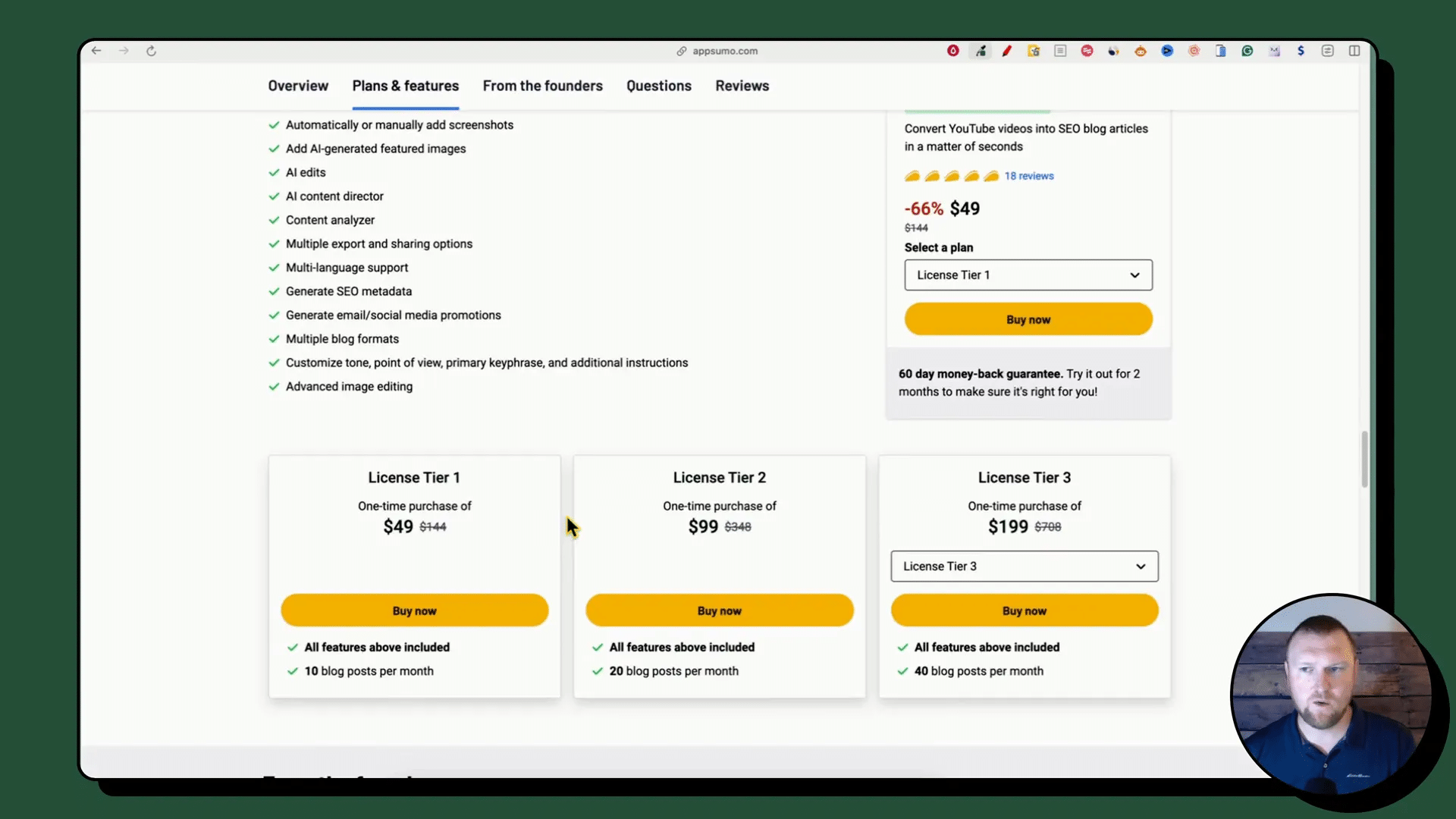Click "20 blog posts per month"
Image resolution: width=1456 pixels, height=819 pixels.
[674, 671]
